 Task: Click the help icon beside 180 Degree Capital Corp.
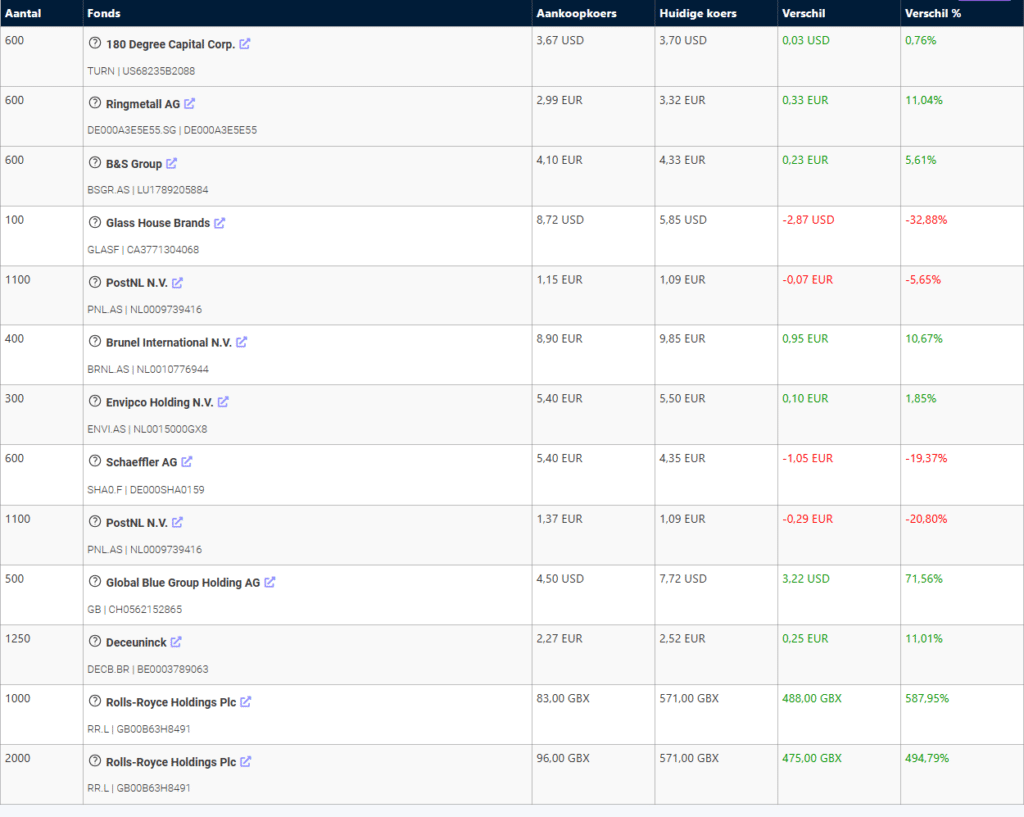click(95, 44)
